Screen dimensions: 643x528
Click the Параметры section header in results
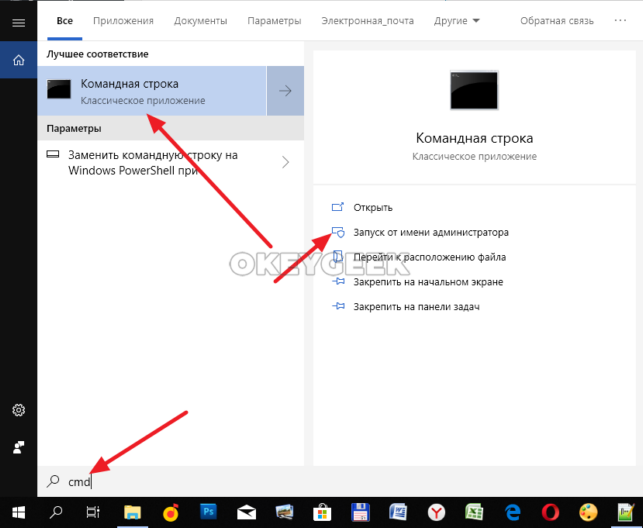74,128
